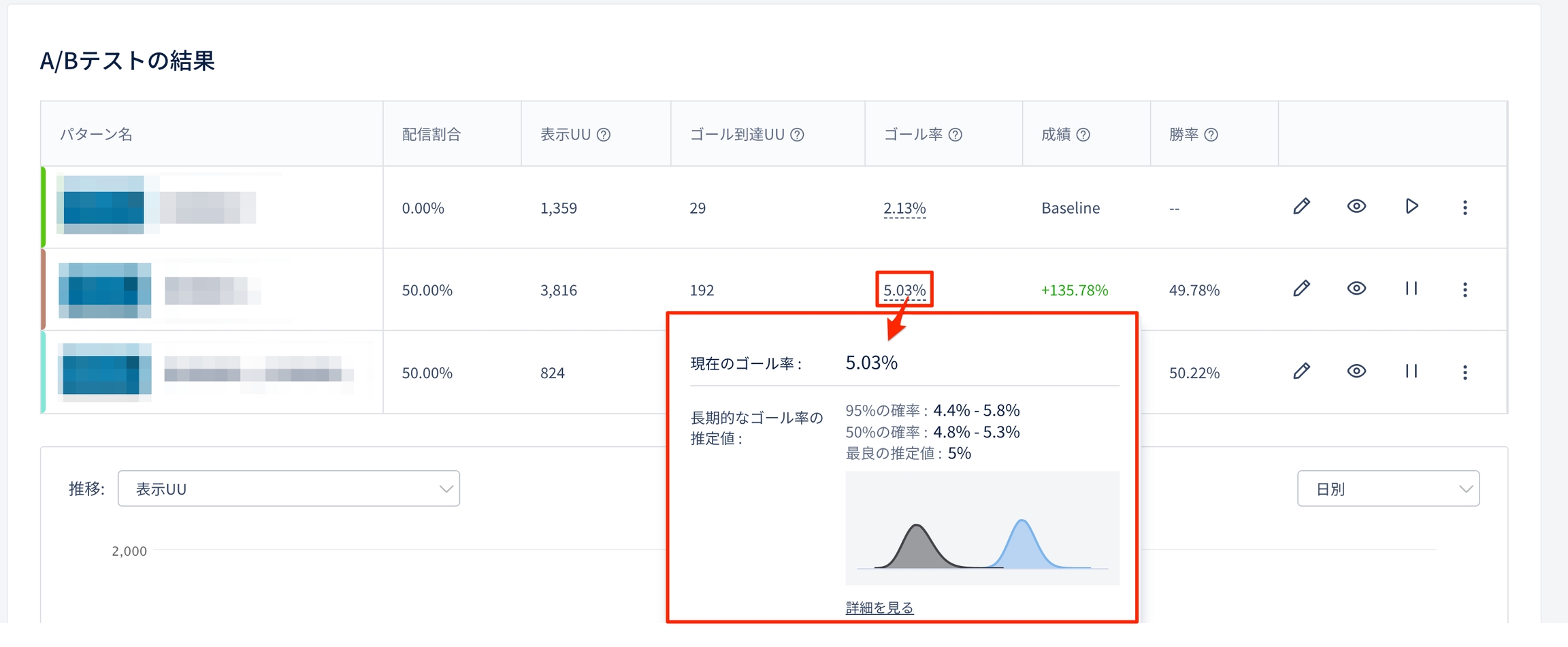
Task: Open three-dot menu in 50.22% row
Action: coord(1465,372)
